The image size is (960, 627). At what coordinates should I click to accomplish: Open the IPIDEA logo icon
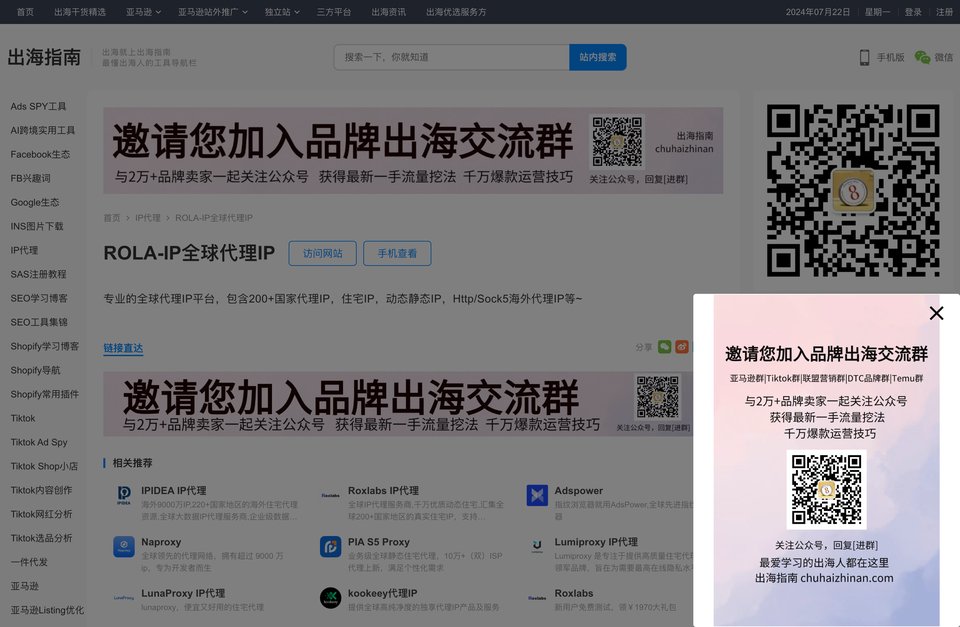(124, 495)
